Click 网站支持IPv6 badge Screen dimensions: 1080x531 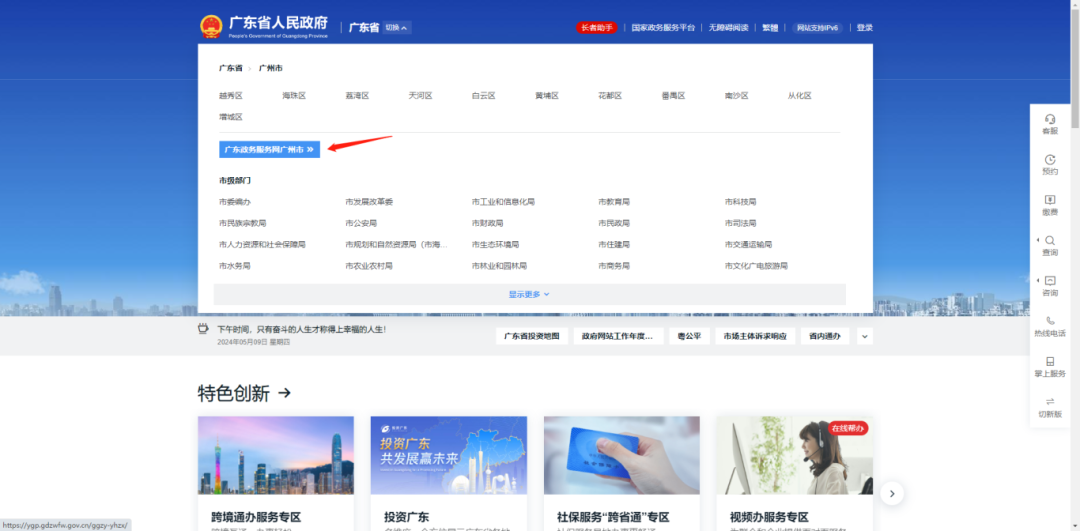point(817,28)
